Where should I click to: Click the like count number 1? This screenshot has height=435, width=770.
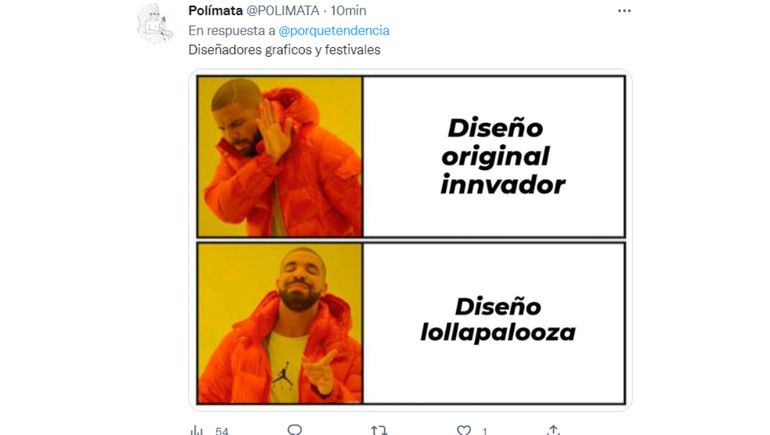[x=485, y=431]
